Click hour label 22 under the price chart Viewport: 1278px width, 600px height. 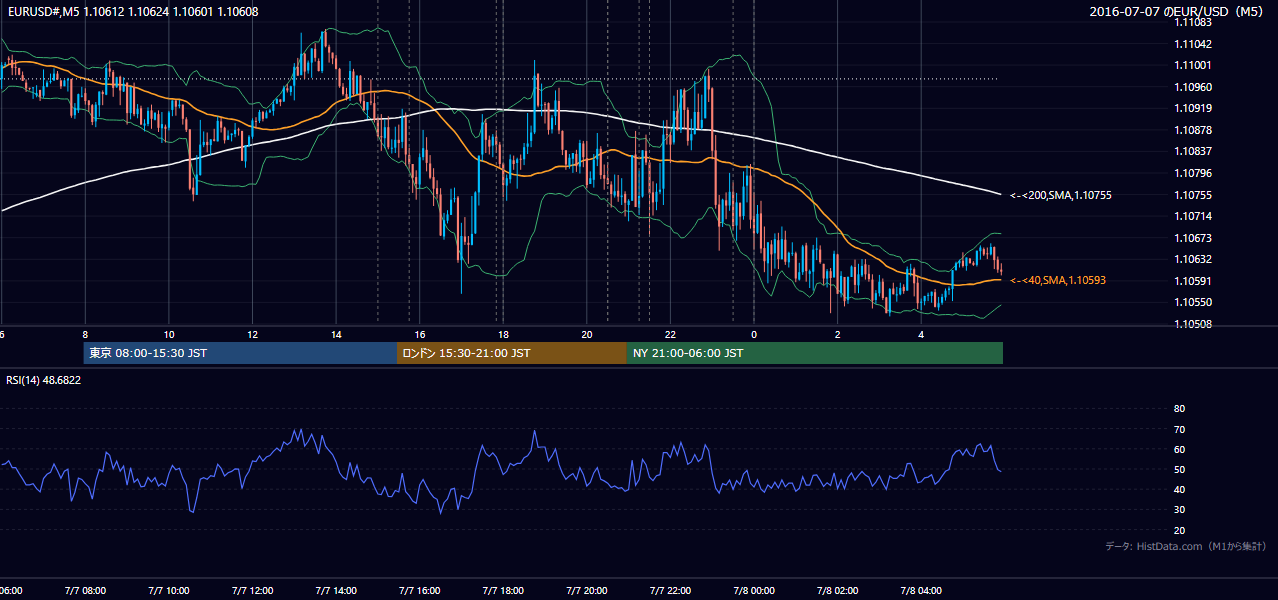[x=670, y=335]
